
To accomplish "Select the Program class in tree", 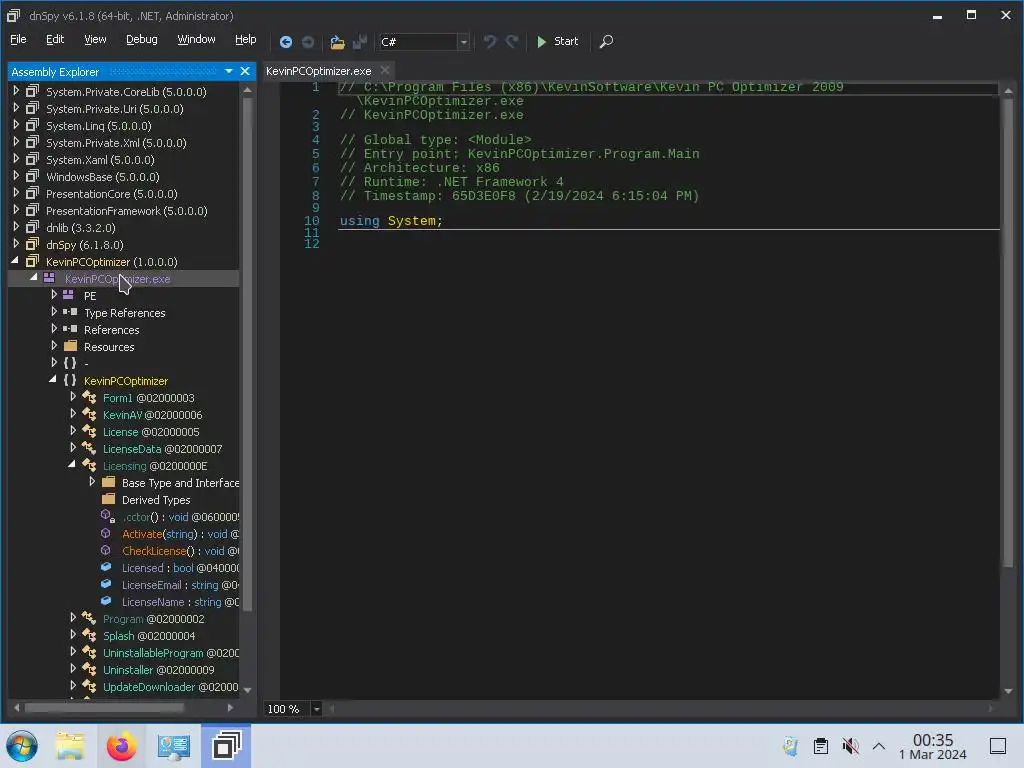I will (153, 619).
